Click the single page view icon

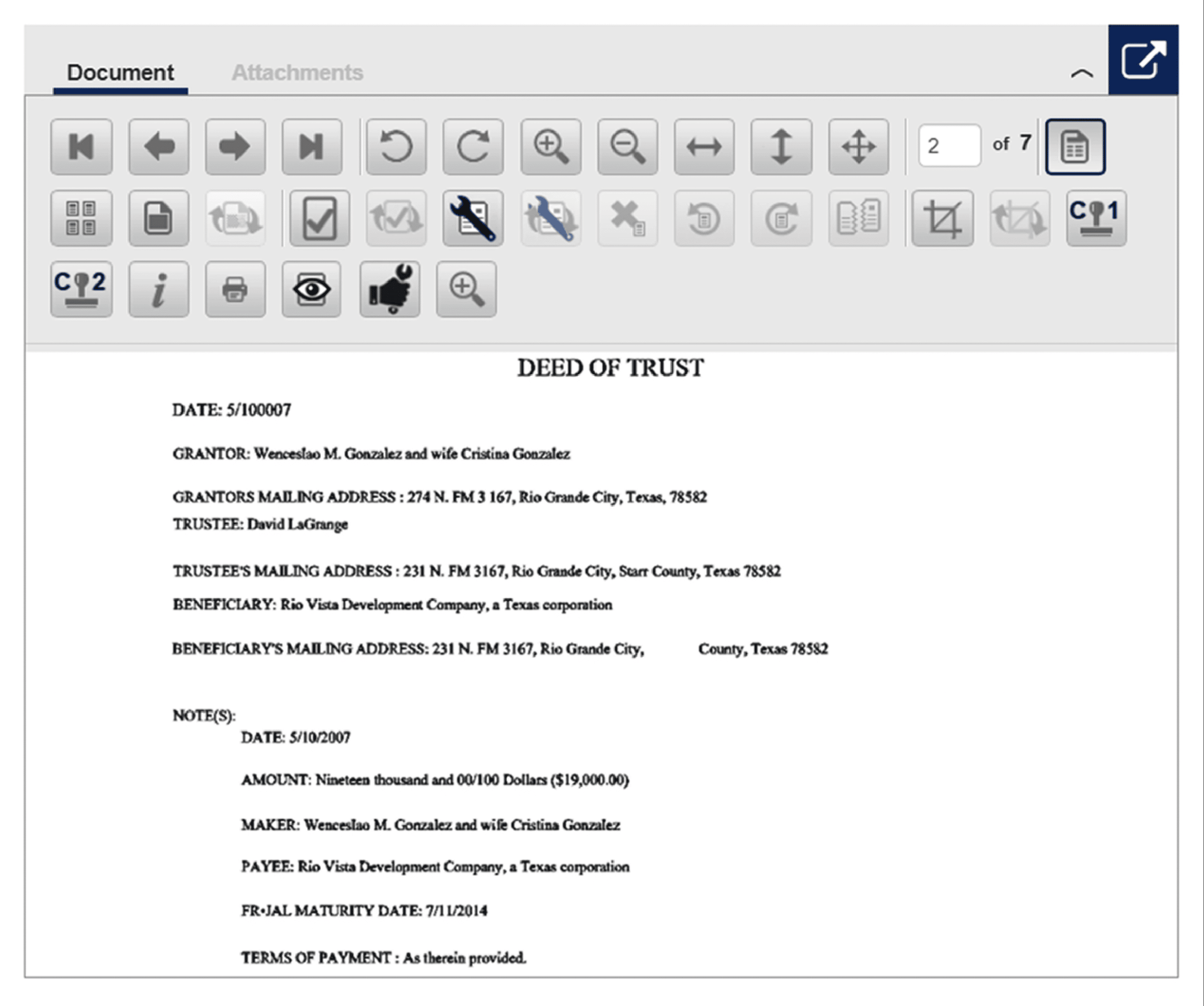click(159, 218)
